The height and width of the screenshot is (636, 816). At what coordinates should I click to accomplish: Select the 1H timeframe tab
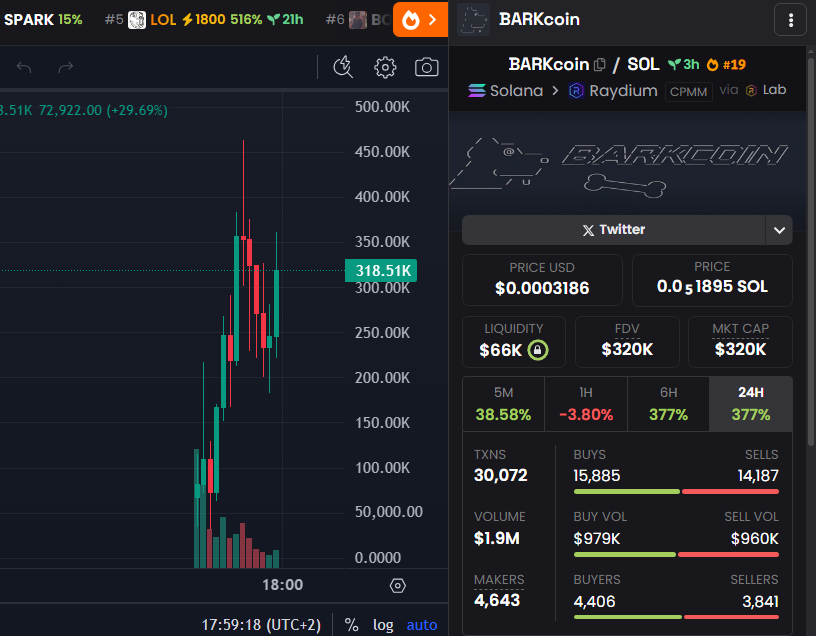[x=586, y=404]
